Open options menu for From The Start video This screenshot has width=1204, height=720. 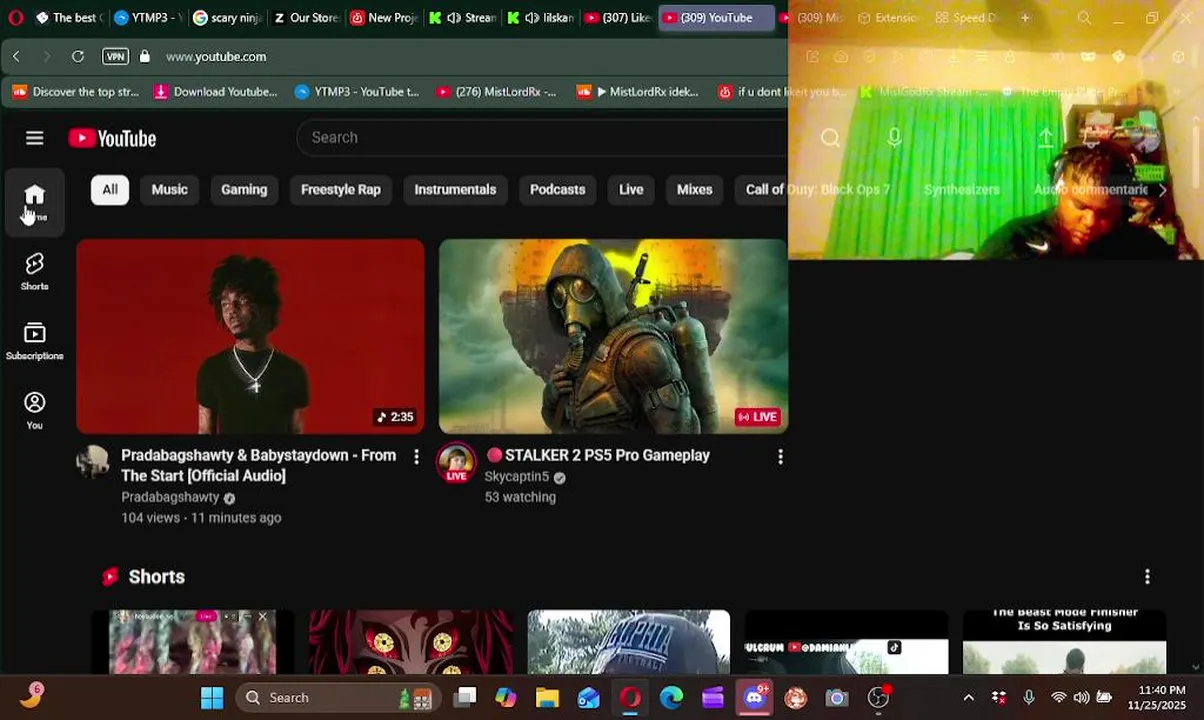(417, 457)
